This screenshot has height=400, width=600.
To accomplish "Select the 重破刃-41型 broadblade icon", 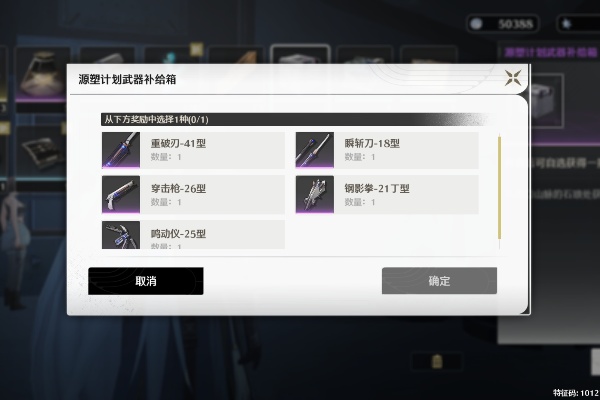I will tap(121, 150).
